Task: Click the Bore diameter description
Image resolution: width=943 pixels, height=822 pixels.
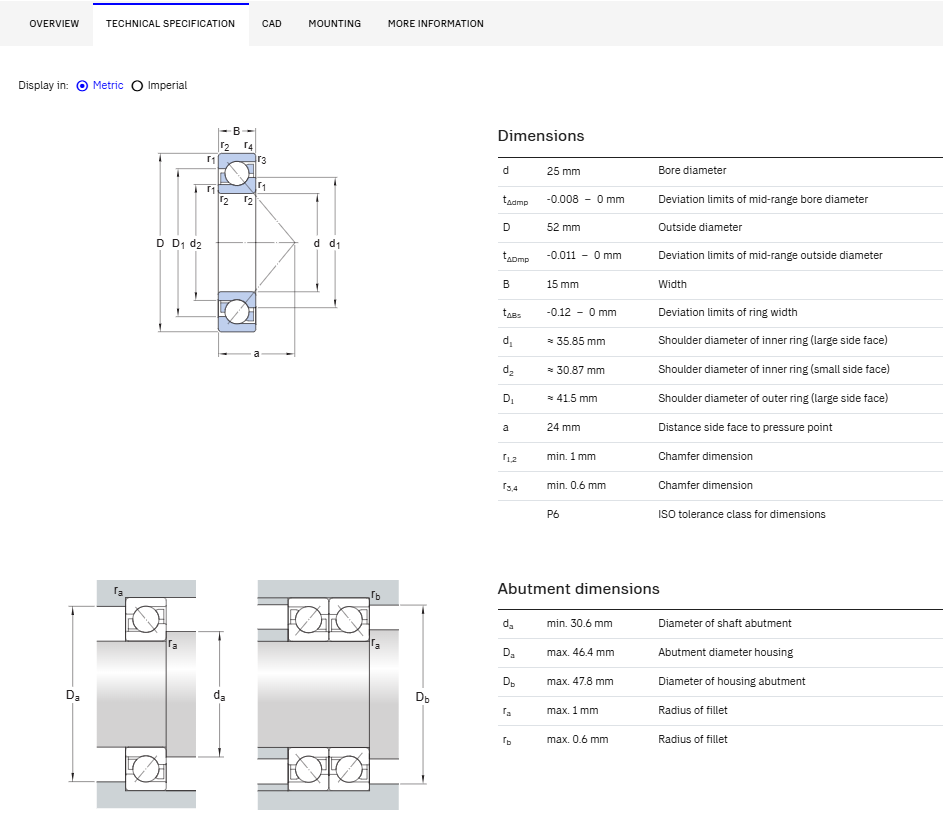Action: pyautogui.click(x=692, y=170)
